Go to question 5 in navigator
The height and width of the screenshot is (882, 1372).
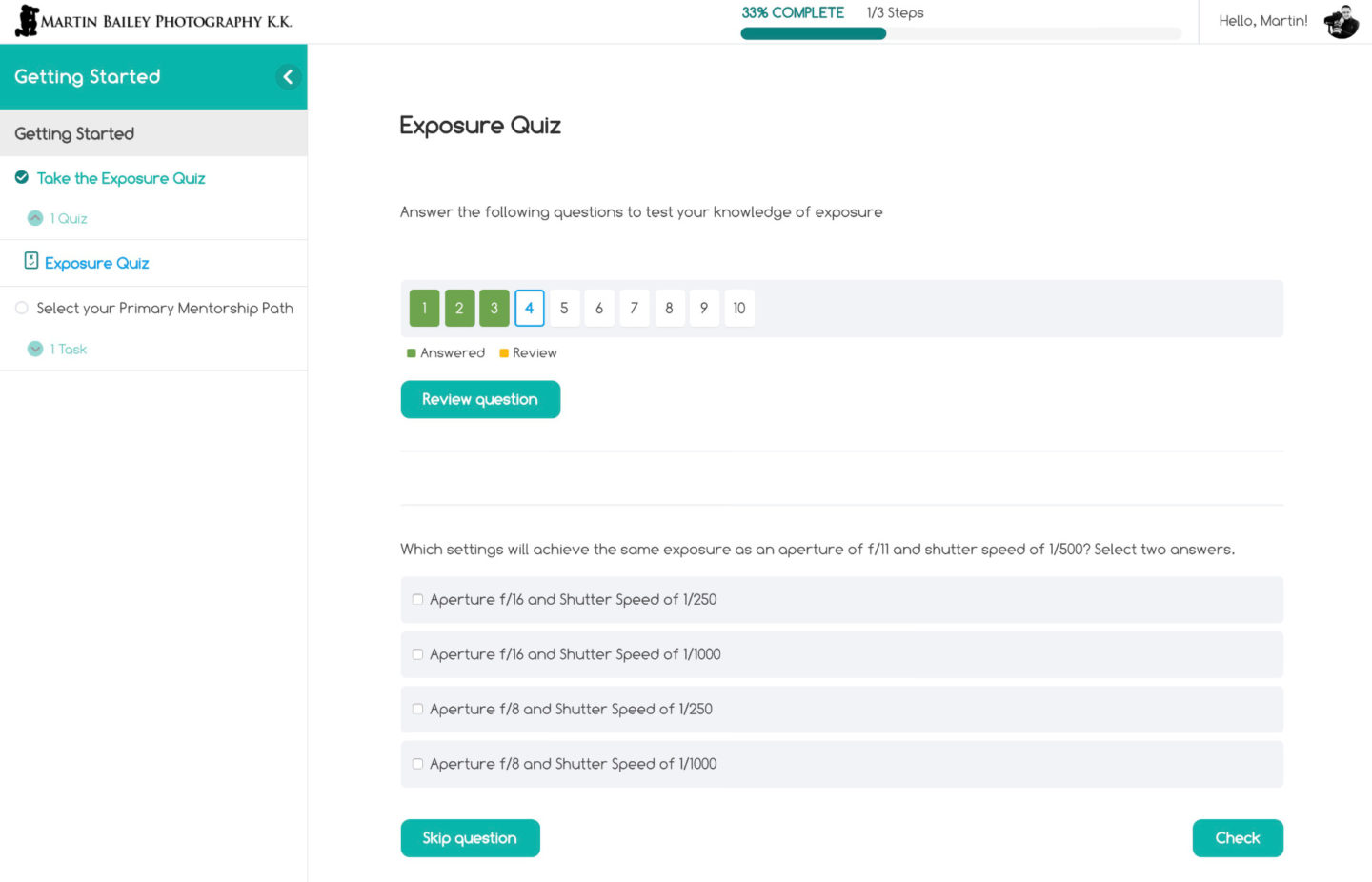click(564, 309)
